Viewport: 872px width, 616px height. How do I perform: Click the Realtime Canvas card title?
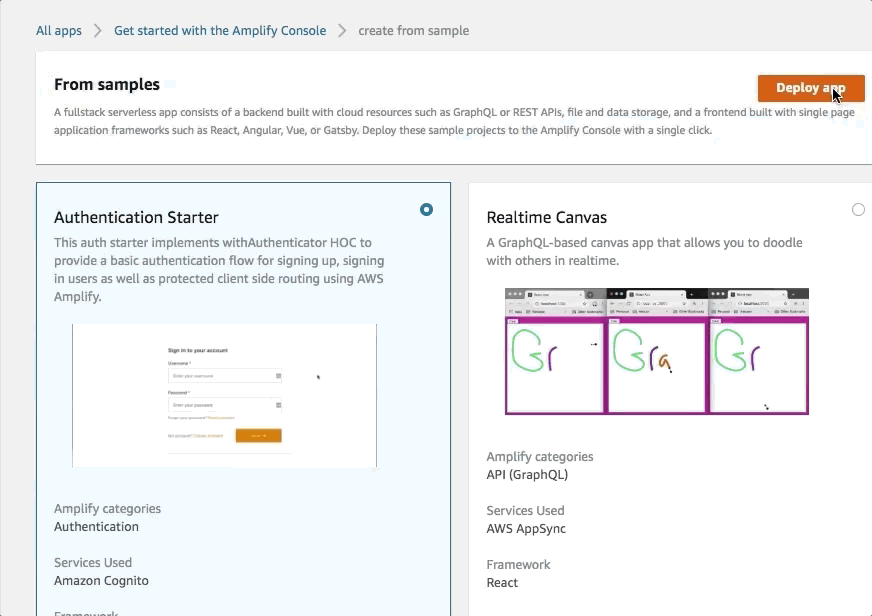[x=546, y=217]
